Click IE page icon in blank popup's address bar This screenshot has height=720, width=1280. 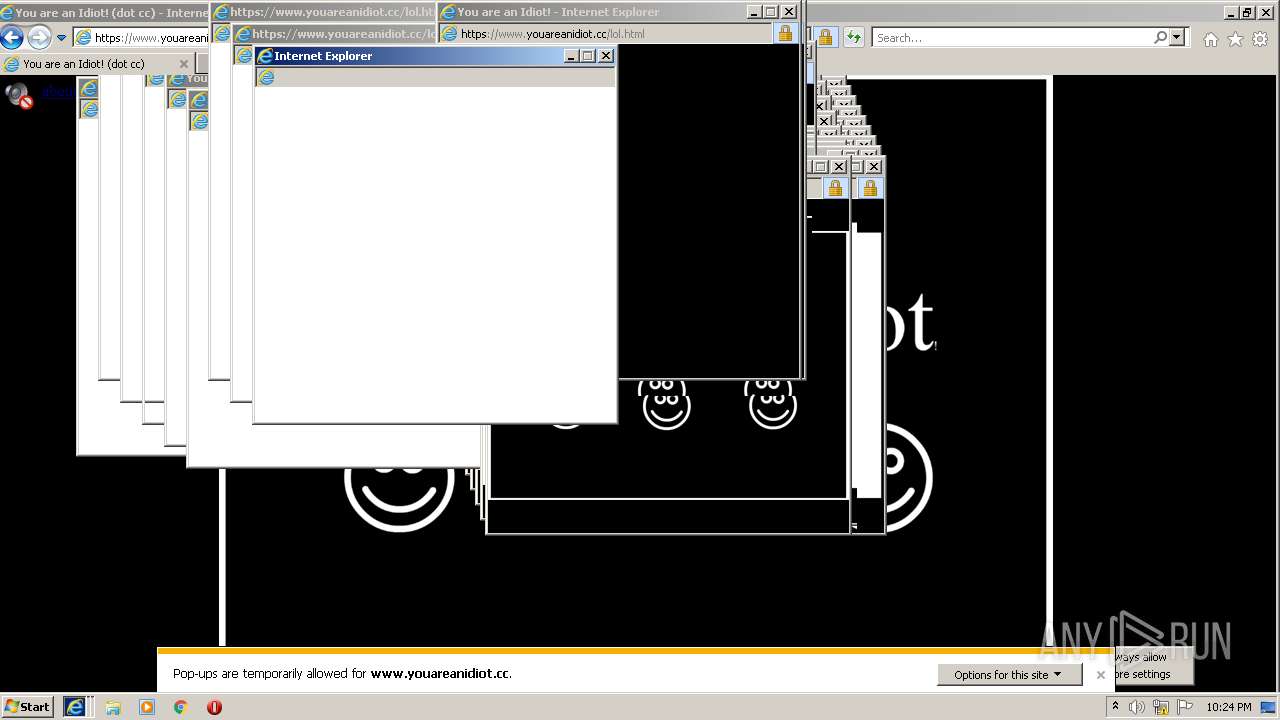(266, 77)
